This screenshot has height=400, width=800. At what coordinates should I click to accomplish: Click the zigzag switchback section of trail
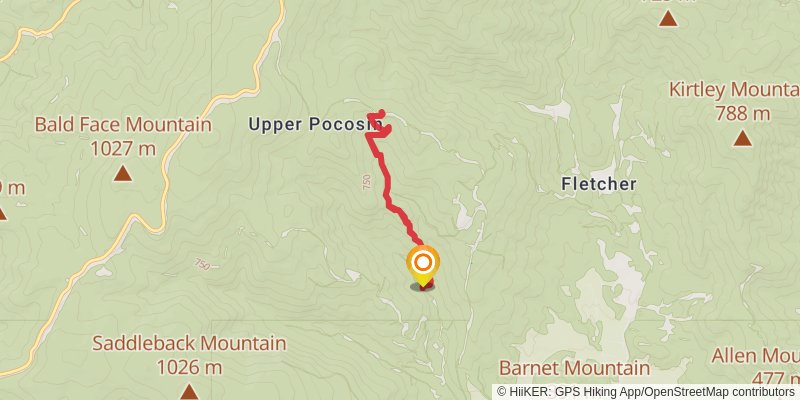[x=379, y=123]
